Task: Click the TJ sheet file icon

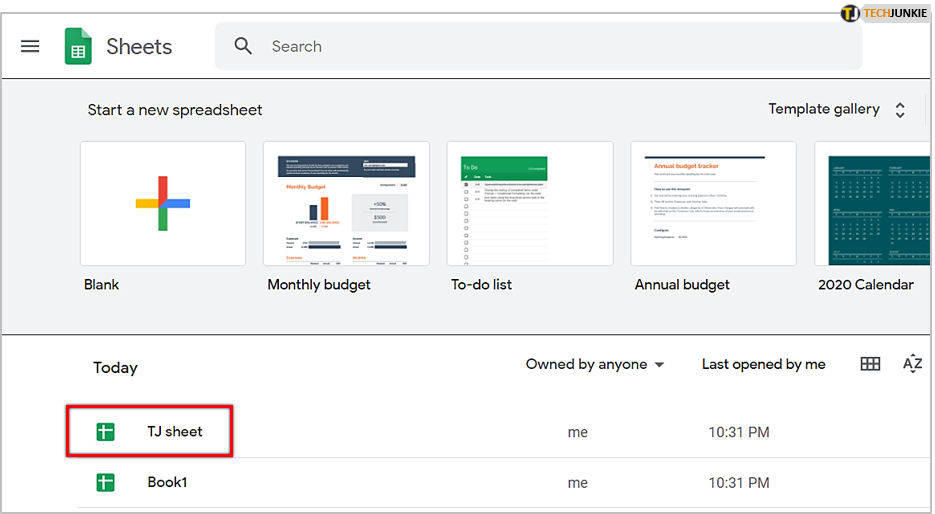Action: click(106, 432)
